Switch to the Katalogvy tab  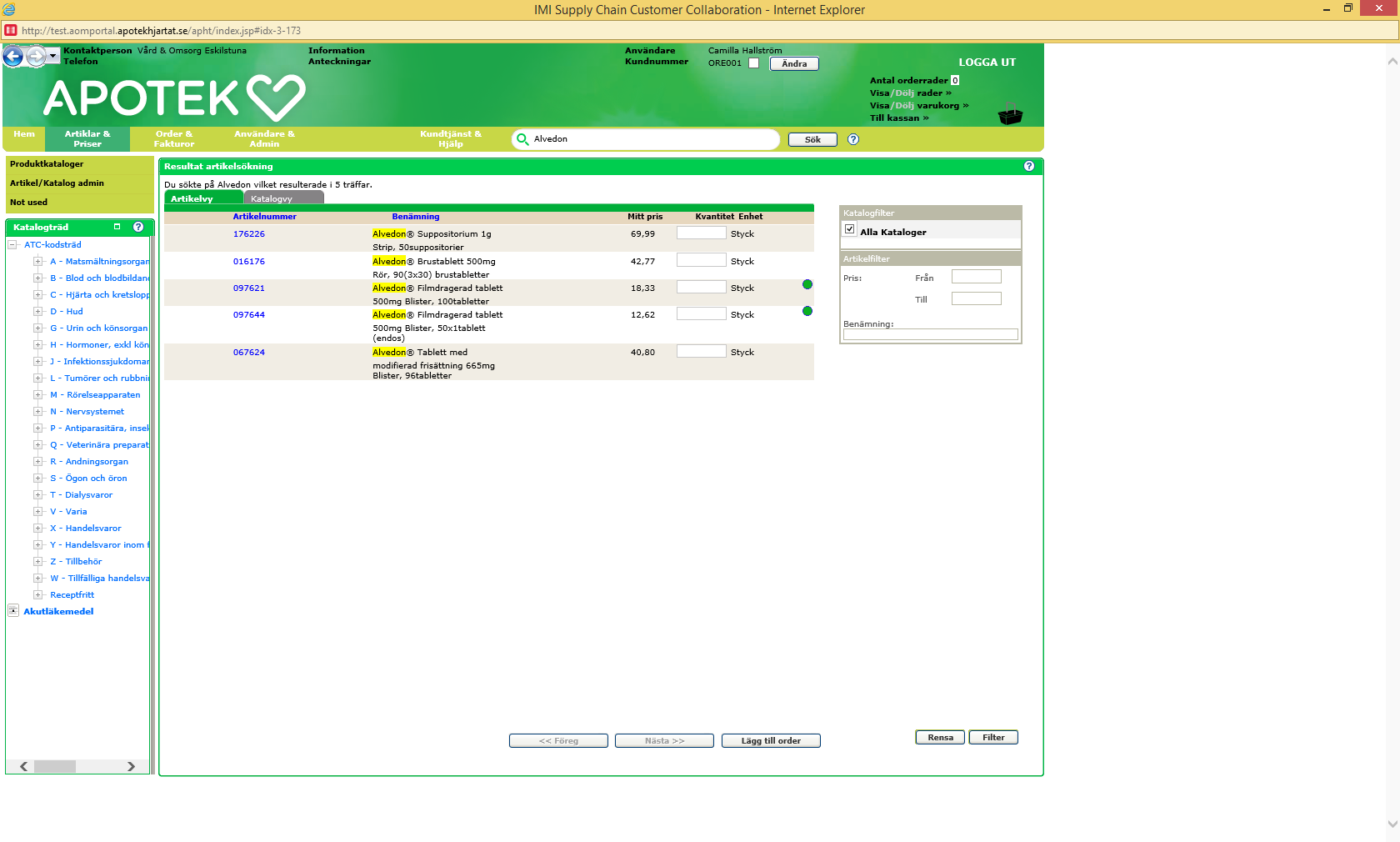click(283, 198)
